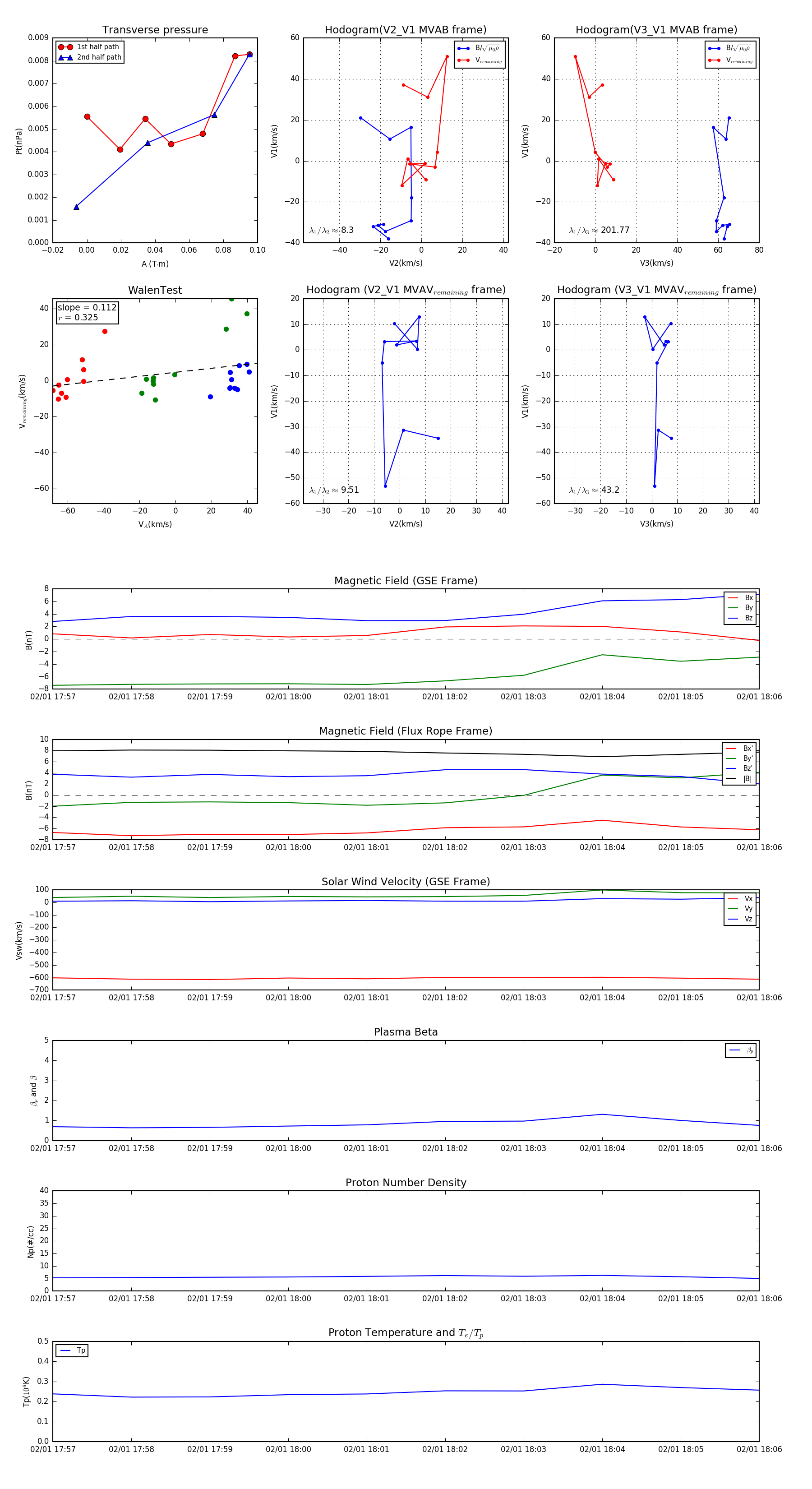Select the 'By' legend entry in GSE panel
Screen dimensions: 812x1489
point(740,608)
